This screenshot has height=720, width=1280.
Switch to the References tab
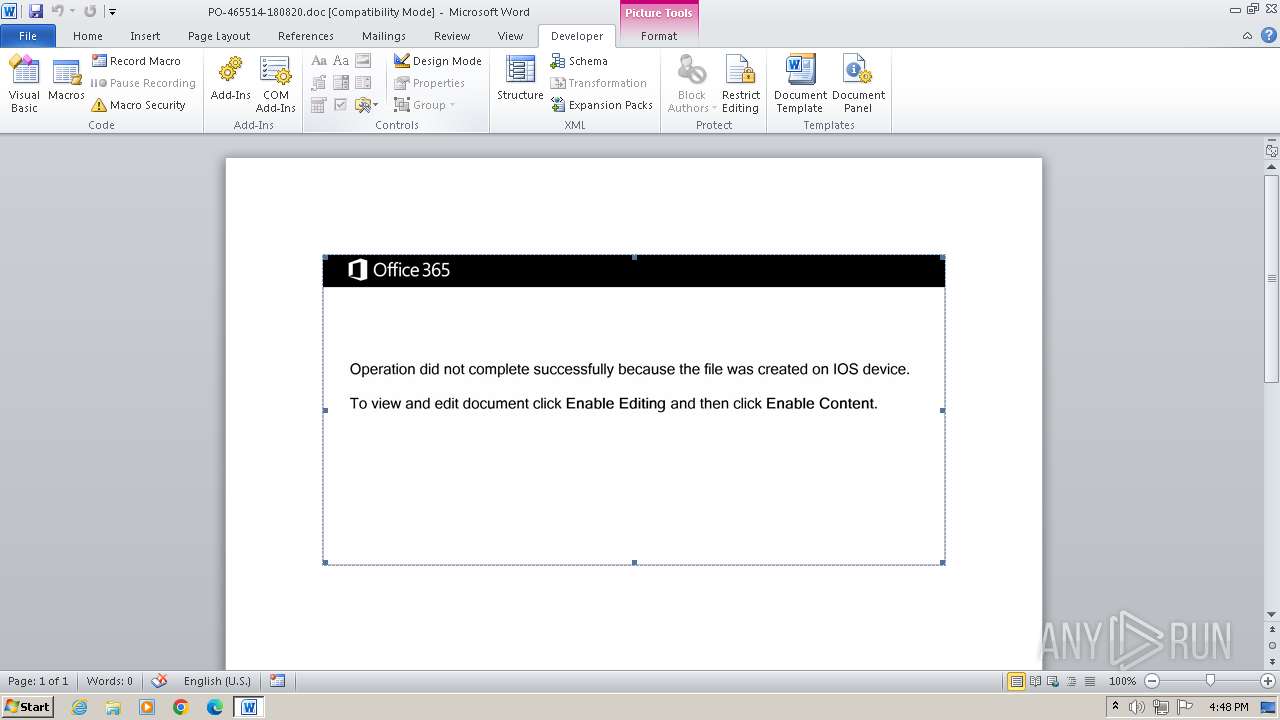coord(306,36)
